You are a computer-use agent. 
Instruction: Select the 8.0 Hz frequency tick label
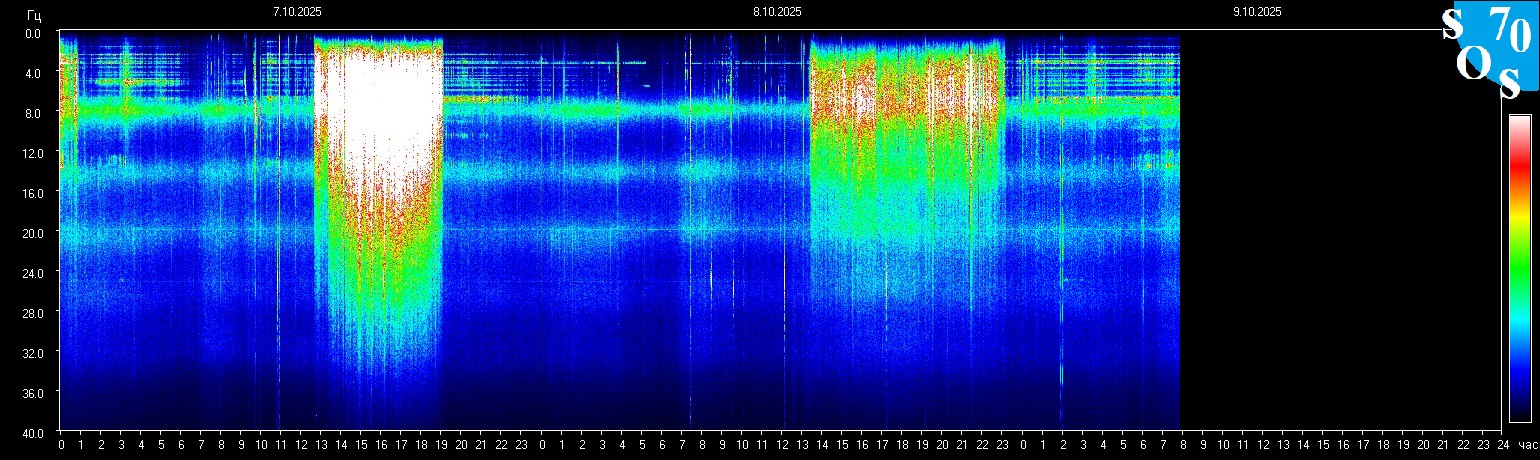pyautogui.click(x=32, y=113)
